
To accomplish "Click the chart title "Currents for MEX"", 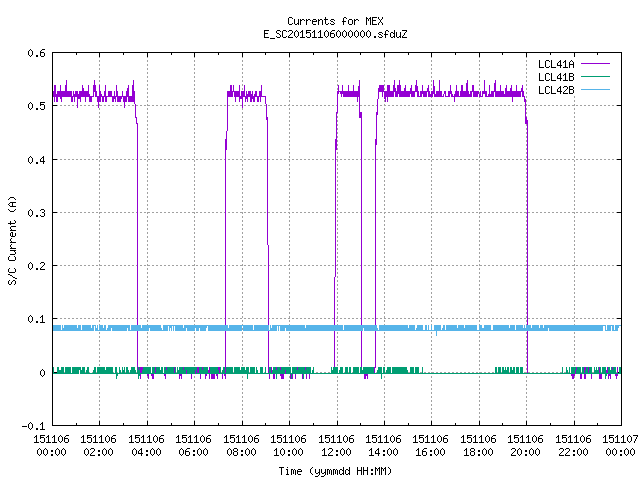I will pos(335,21).
